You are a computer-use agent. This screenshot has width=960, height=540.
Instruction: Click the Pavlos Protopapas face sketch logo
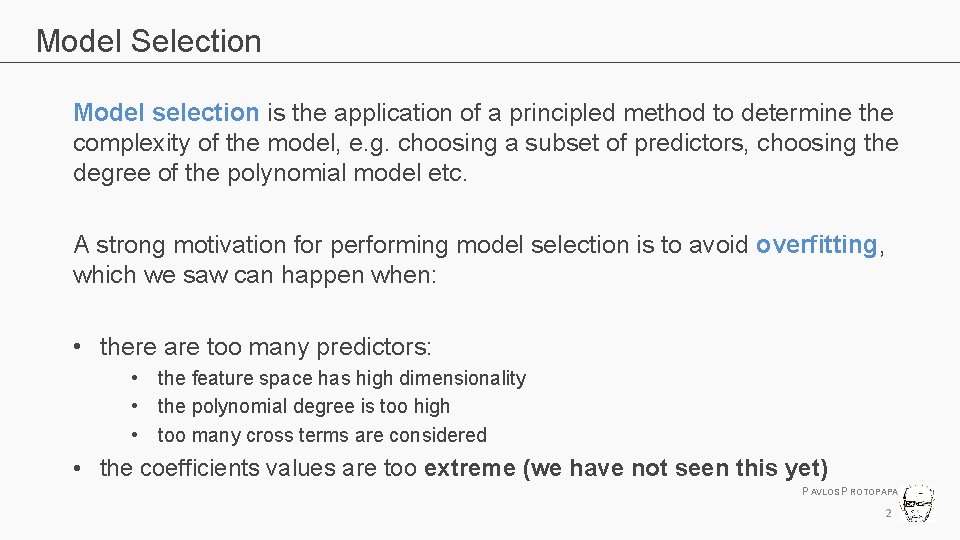[x=917, y=503]
